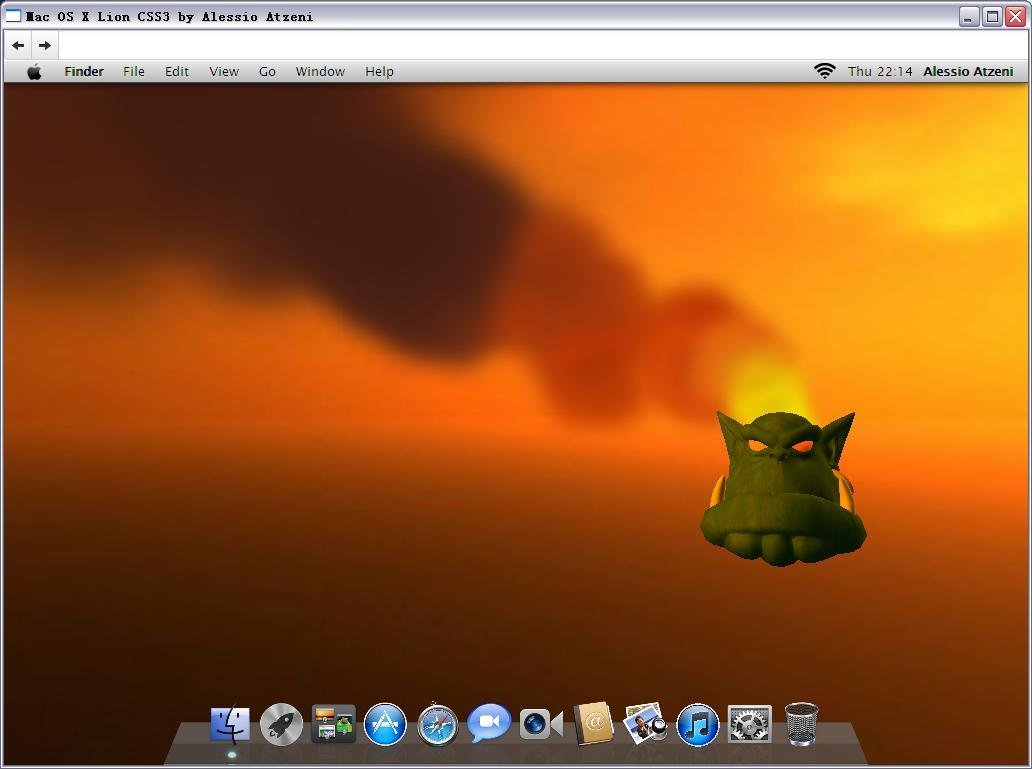Open the iChat video chat icon

click(489, 723)
